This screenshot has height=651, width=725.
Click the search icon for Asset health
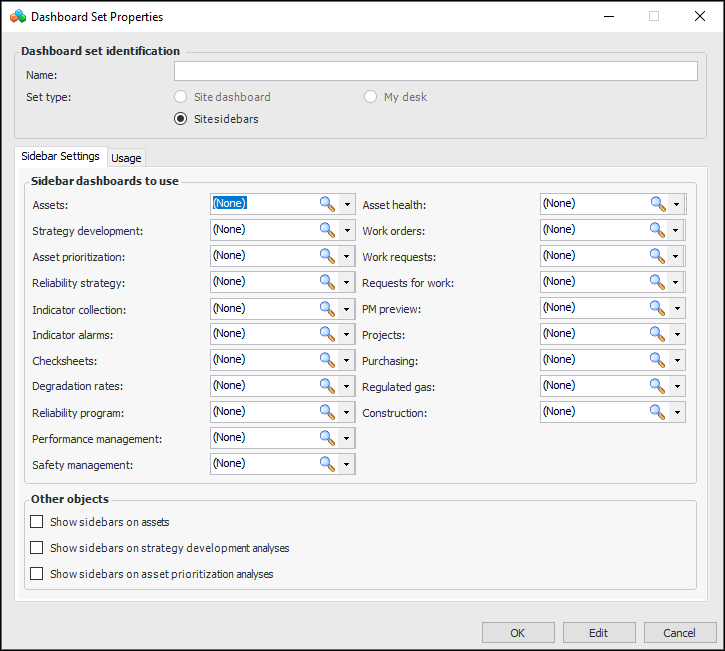(x=657, y=203)
